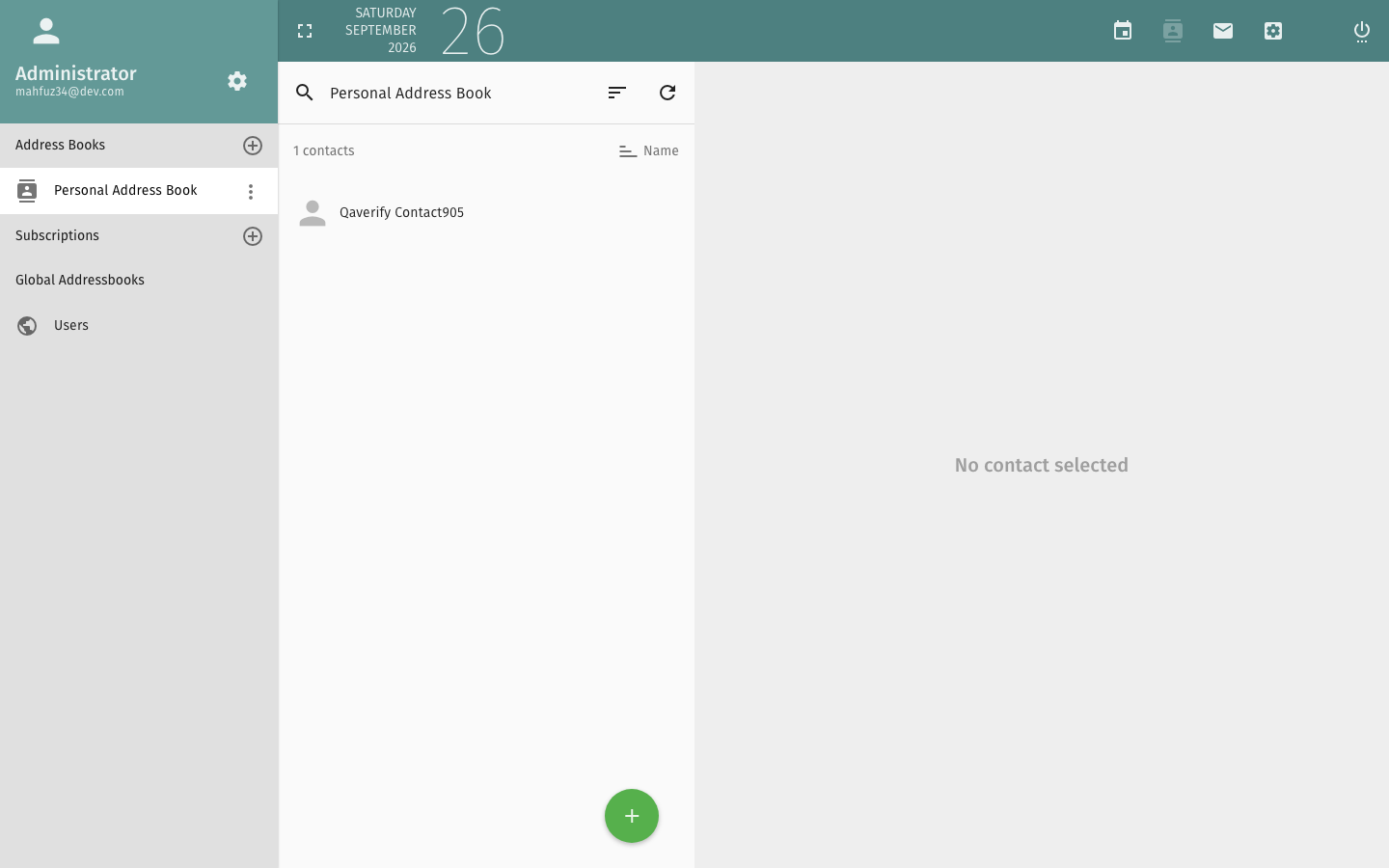Click the large date number 26

click(473, 31)
